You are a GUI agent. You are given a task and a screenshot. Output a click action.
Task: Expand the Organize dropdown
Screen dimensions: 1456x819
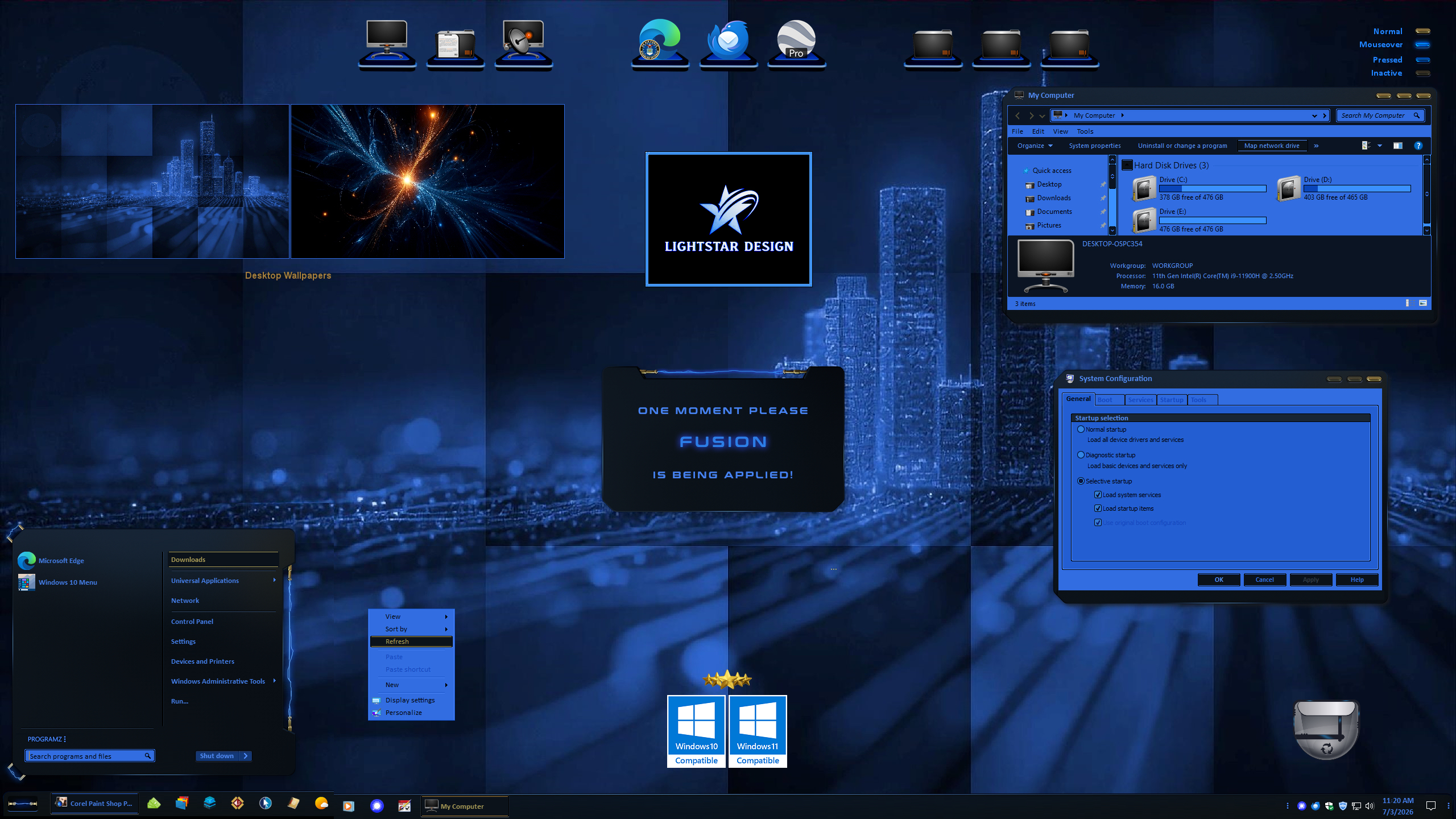pos(1035,146)
